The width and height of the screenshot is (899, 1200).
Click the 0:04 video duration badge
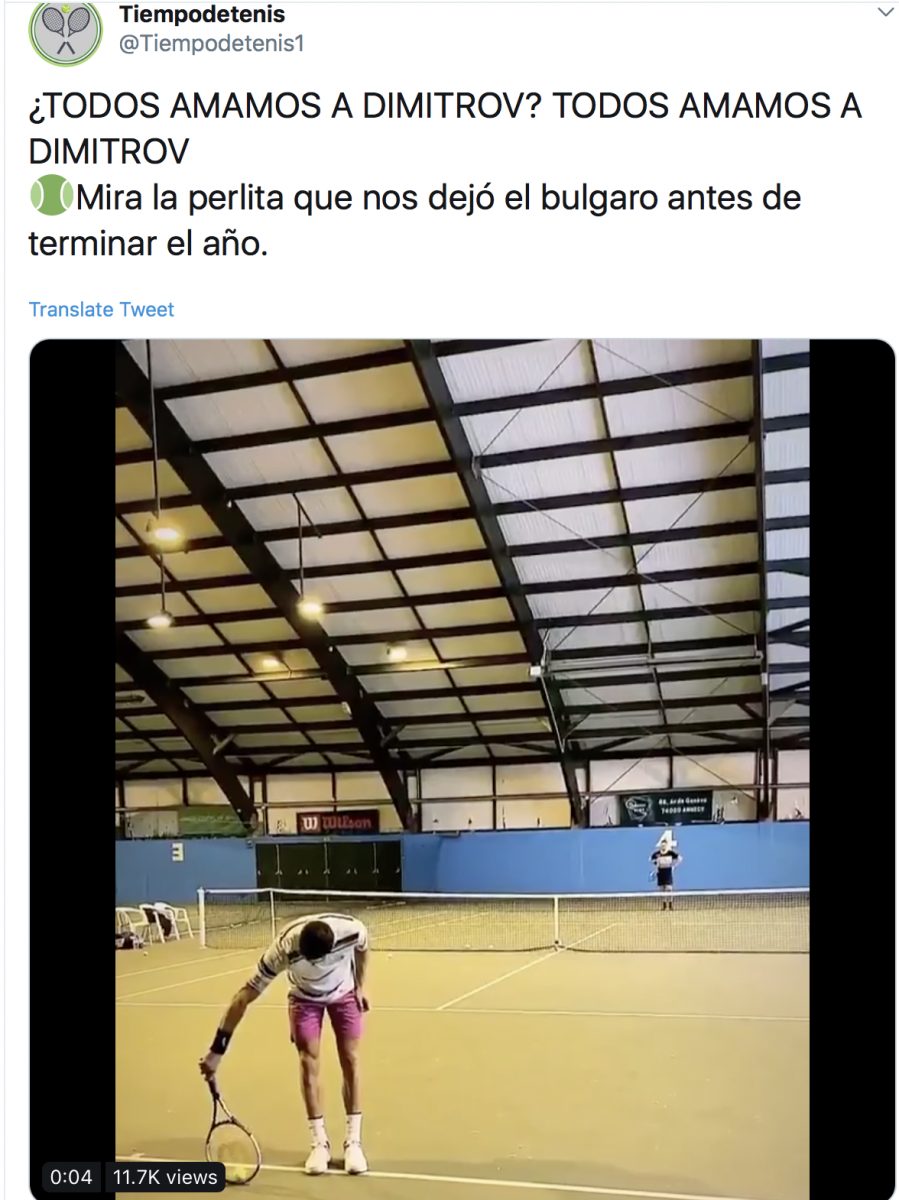point(71,1177)
